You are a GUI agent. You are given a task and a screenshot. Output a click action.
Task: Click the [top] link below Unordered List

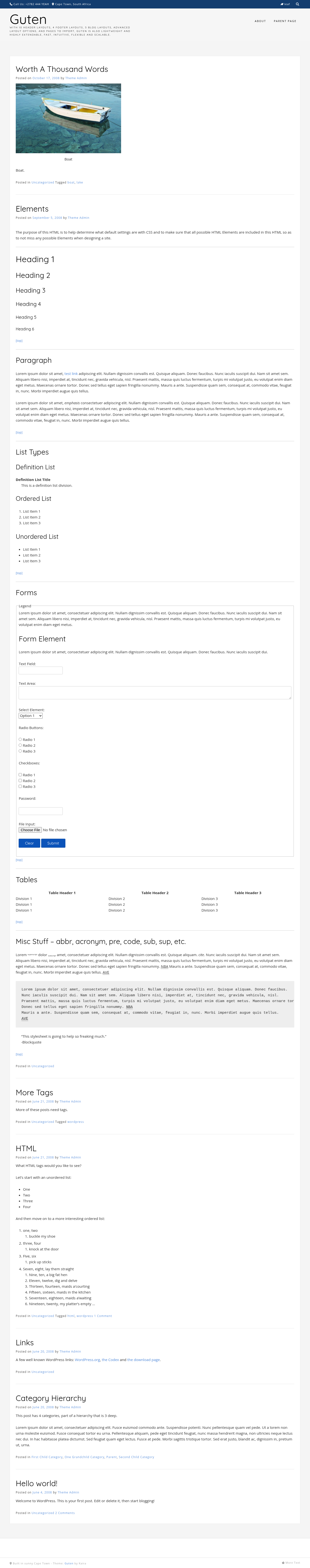pos(19,573)
